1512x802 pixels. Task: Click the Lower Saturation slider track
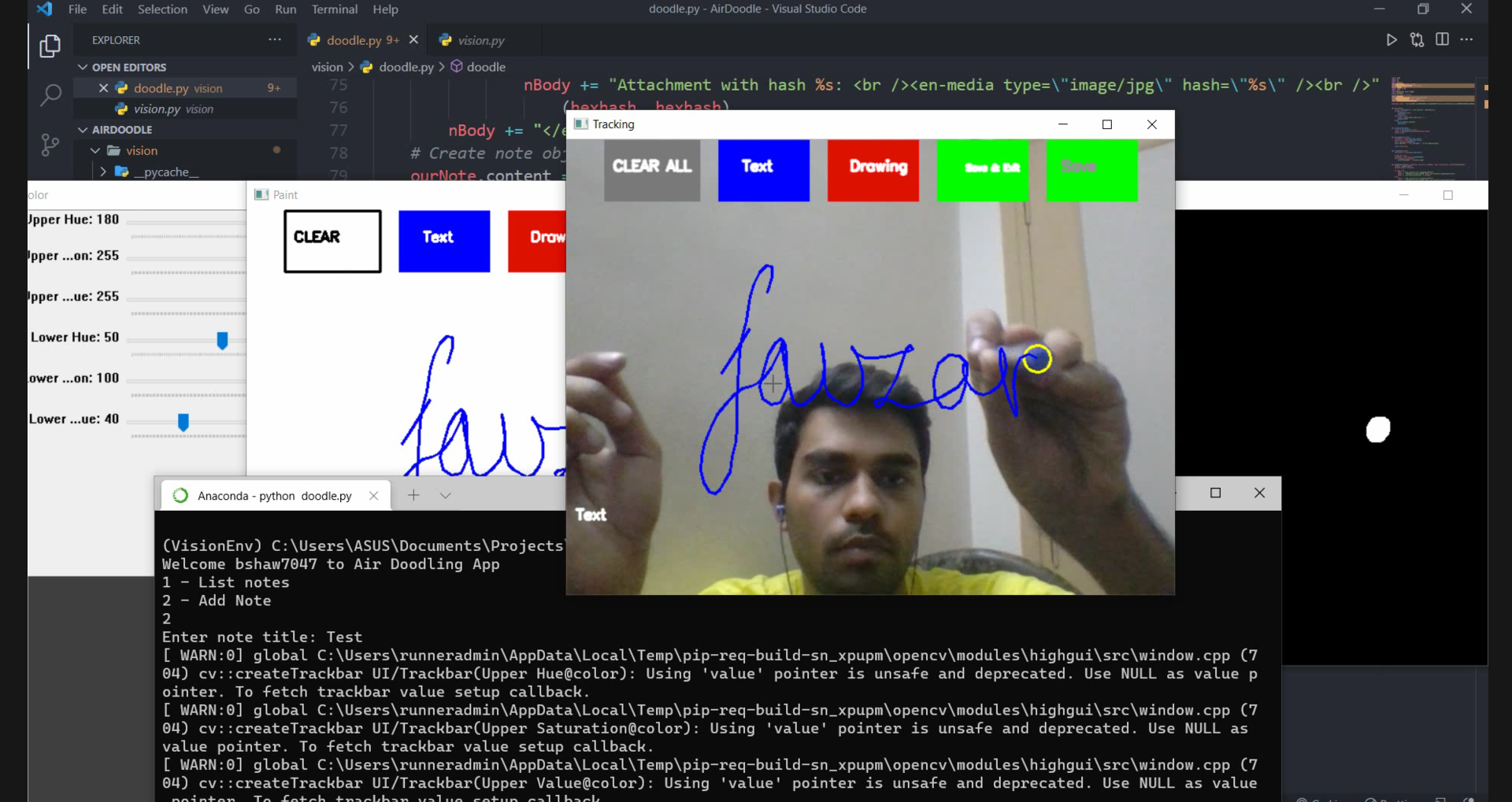pos(187,380)
